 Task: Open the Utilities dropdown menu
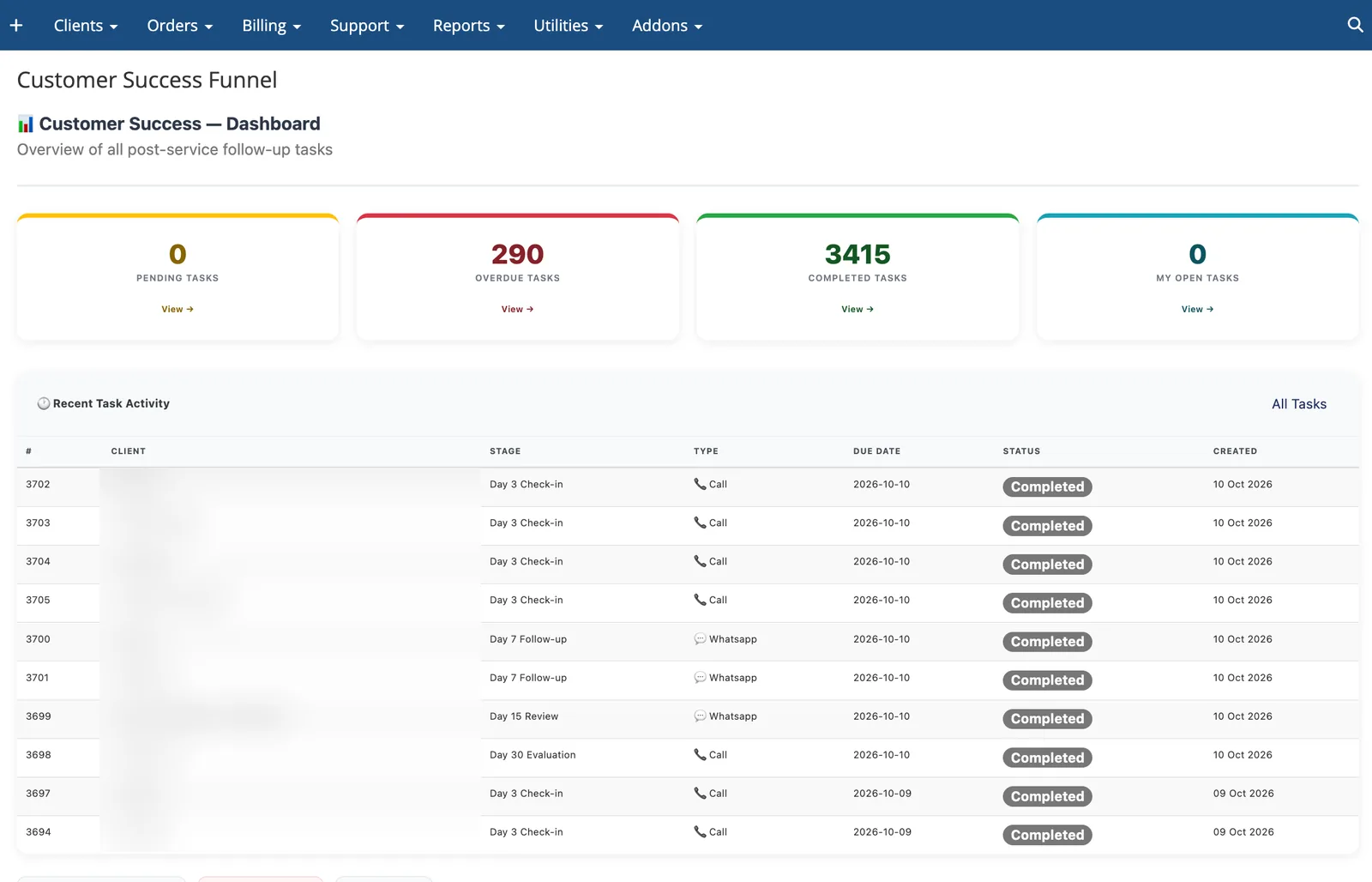(x=569, y=26)
